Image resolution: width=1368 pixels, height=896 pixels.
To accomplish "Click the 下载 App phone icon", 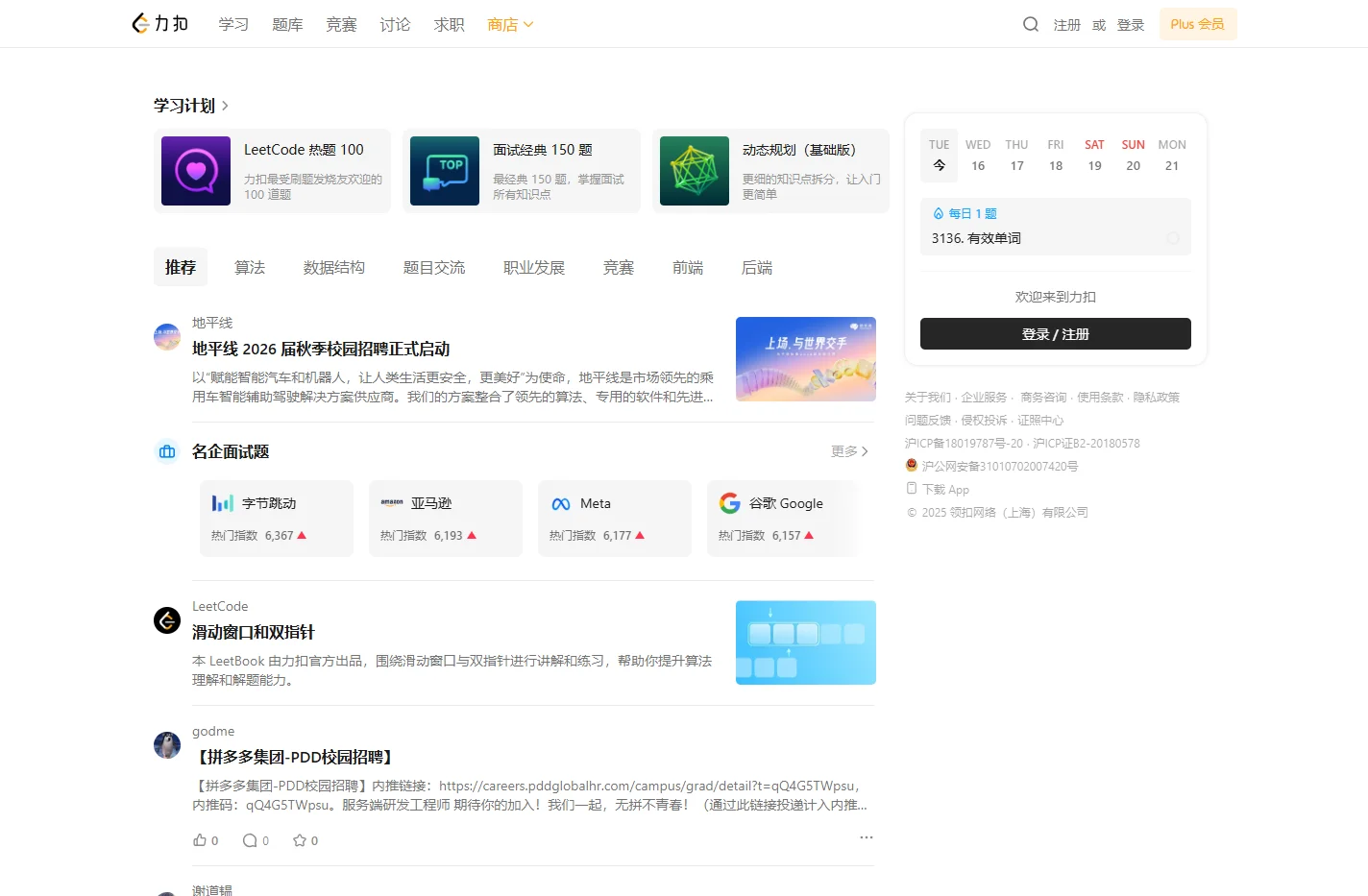I will (x=912, y=488).
